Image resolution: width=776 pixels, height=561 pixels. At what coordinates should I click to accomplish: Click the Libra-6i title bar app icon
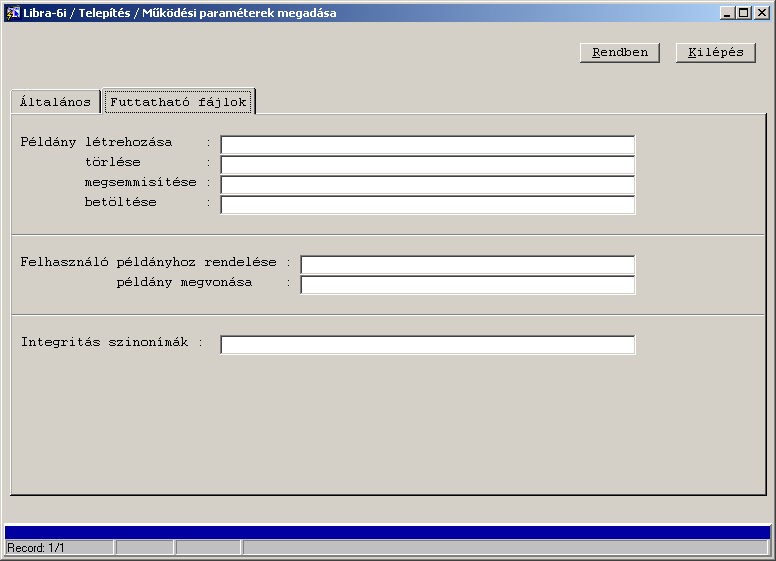tap(12, 13)
